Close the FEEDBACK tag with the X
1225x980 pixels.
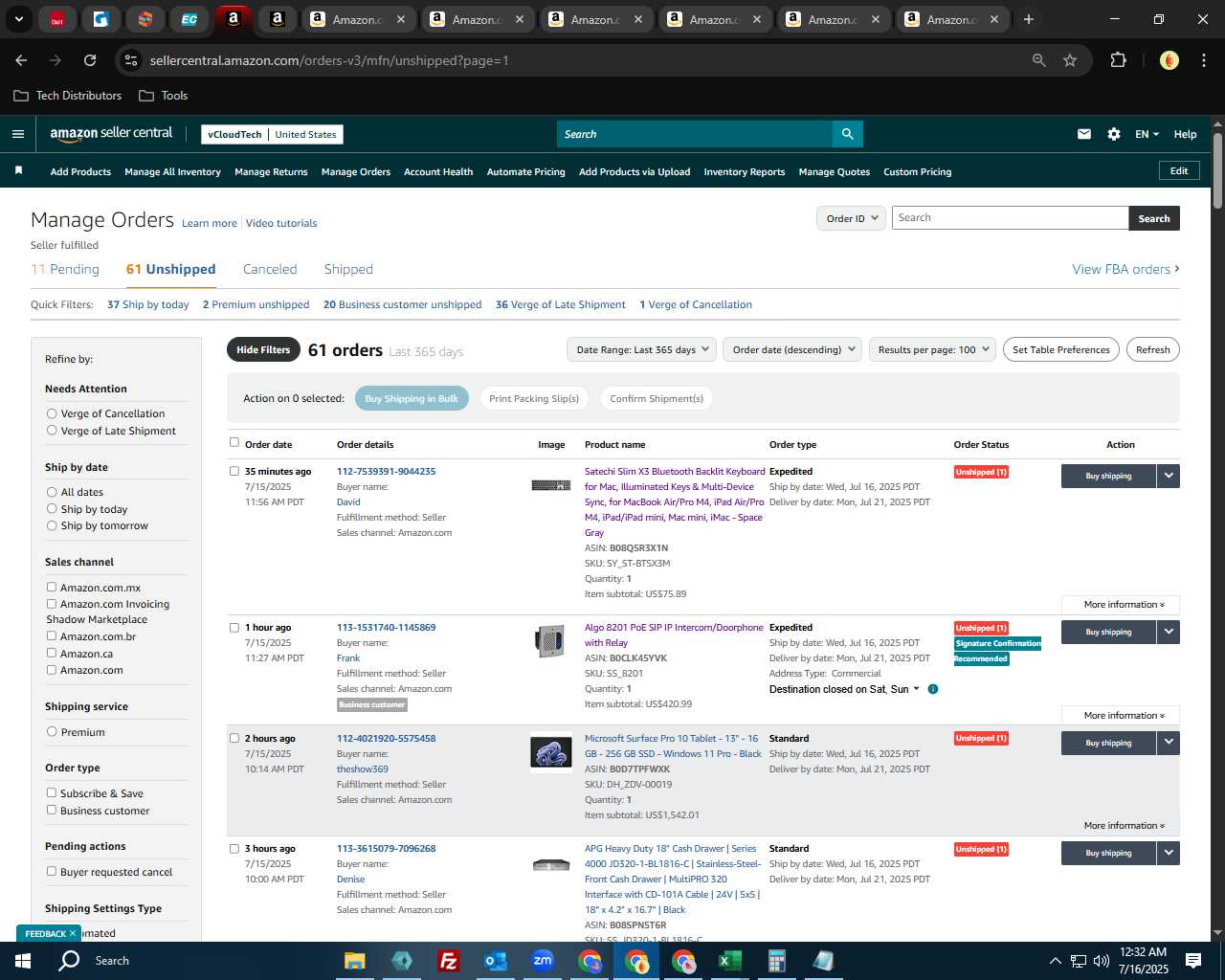(72, 933)
